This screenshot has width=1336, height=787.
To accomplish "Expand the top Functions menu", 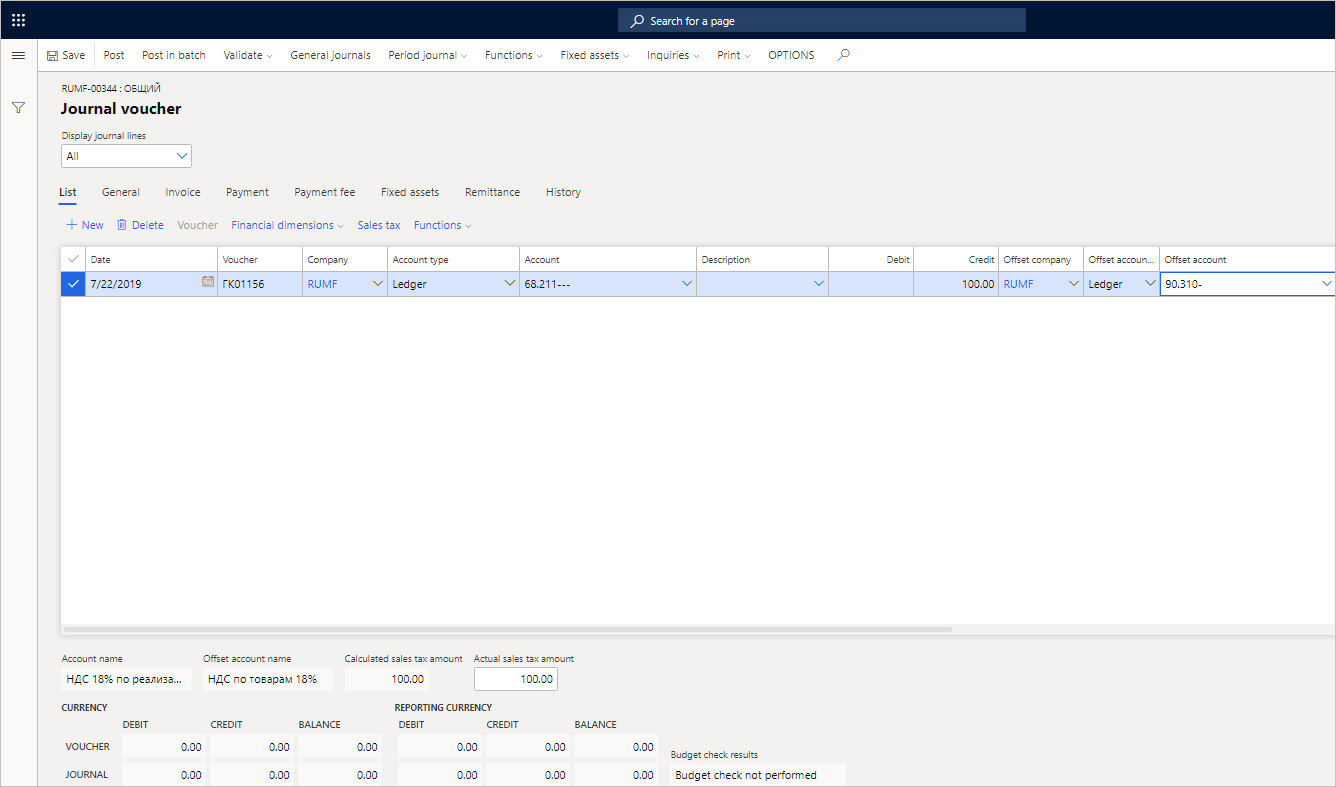I will [x=514, y=55].
